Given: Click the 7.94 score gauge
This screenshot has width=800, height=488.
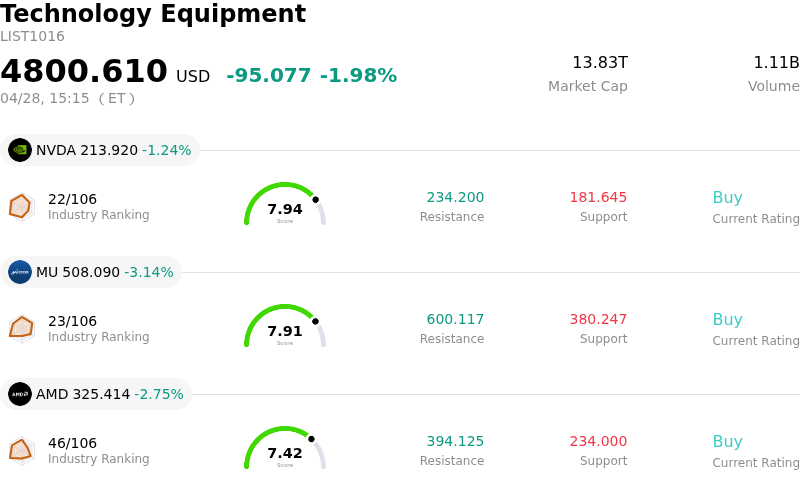Looking at the screenshot, I should 285,206.
